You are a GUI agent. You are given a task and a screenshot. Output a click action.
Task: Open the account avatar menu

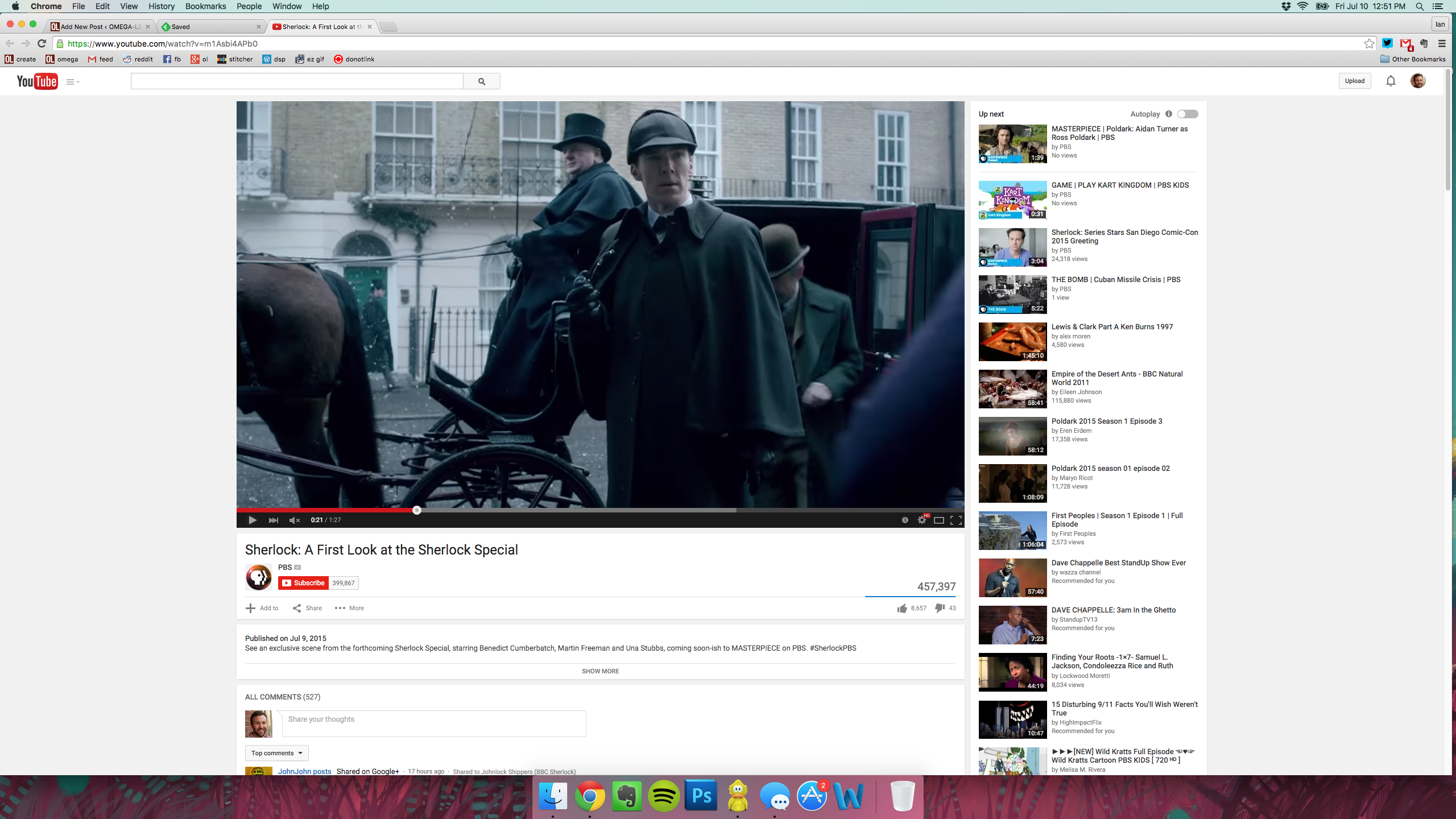pyautogui.click(x=1418, y=81)
